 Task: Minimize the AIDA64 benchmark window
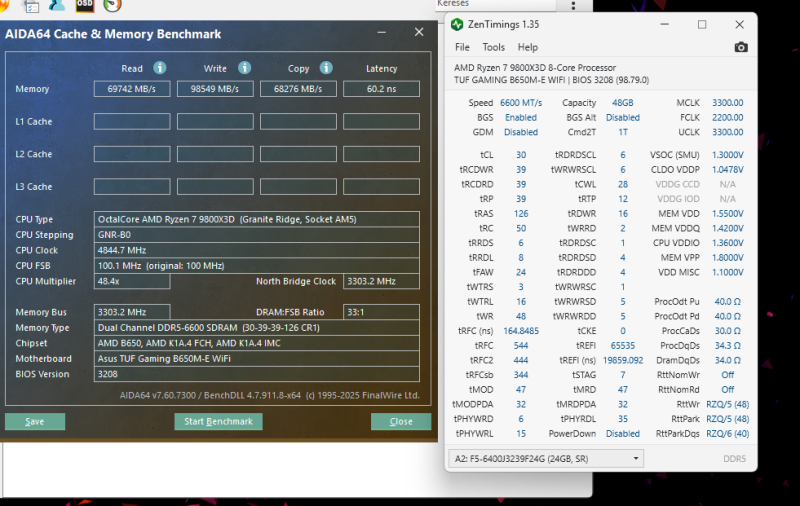coord(382,32)
